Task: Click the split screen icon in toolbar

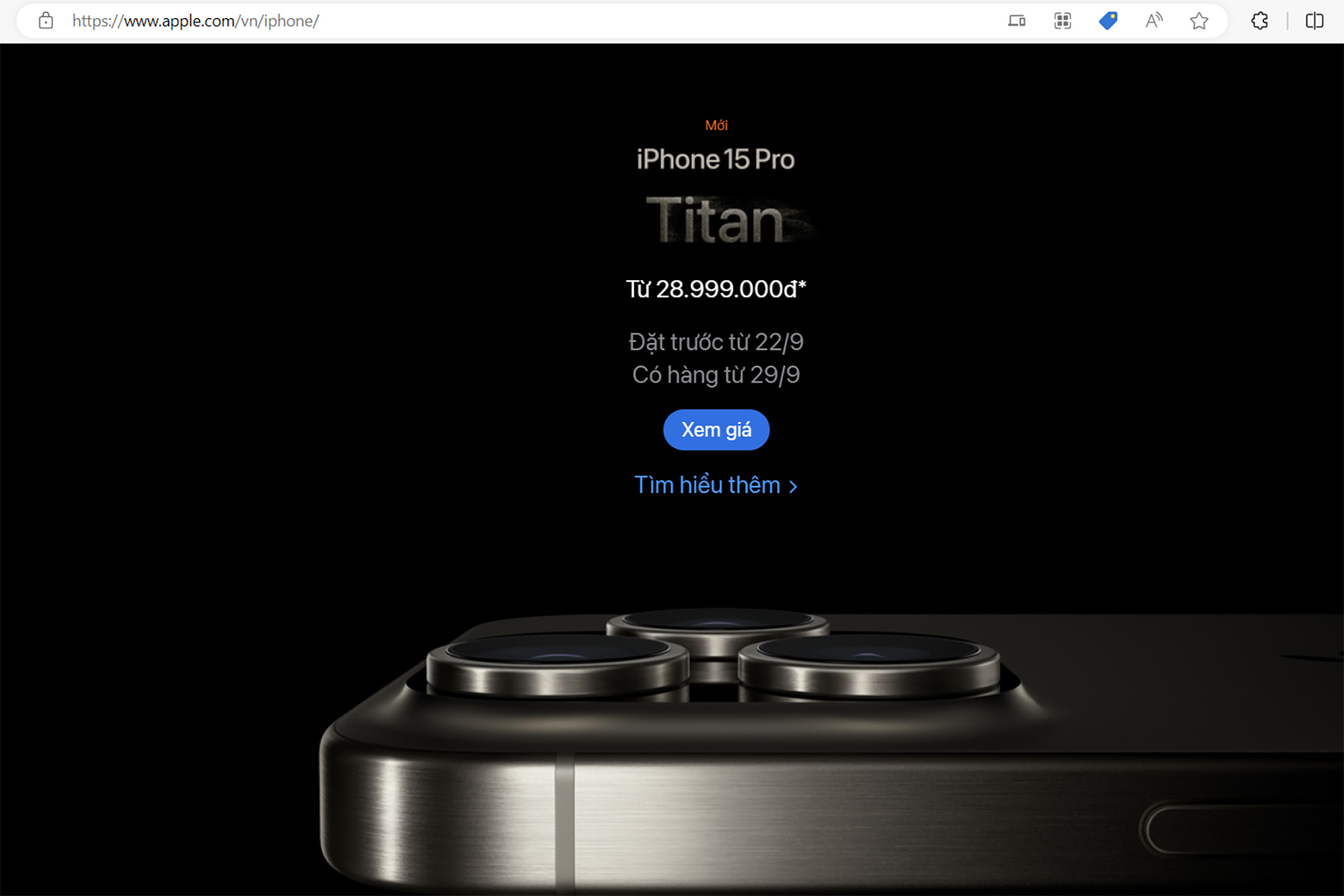Action: pos(1318,19)
